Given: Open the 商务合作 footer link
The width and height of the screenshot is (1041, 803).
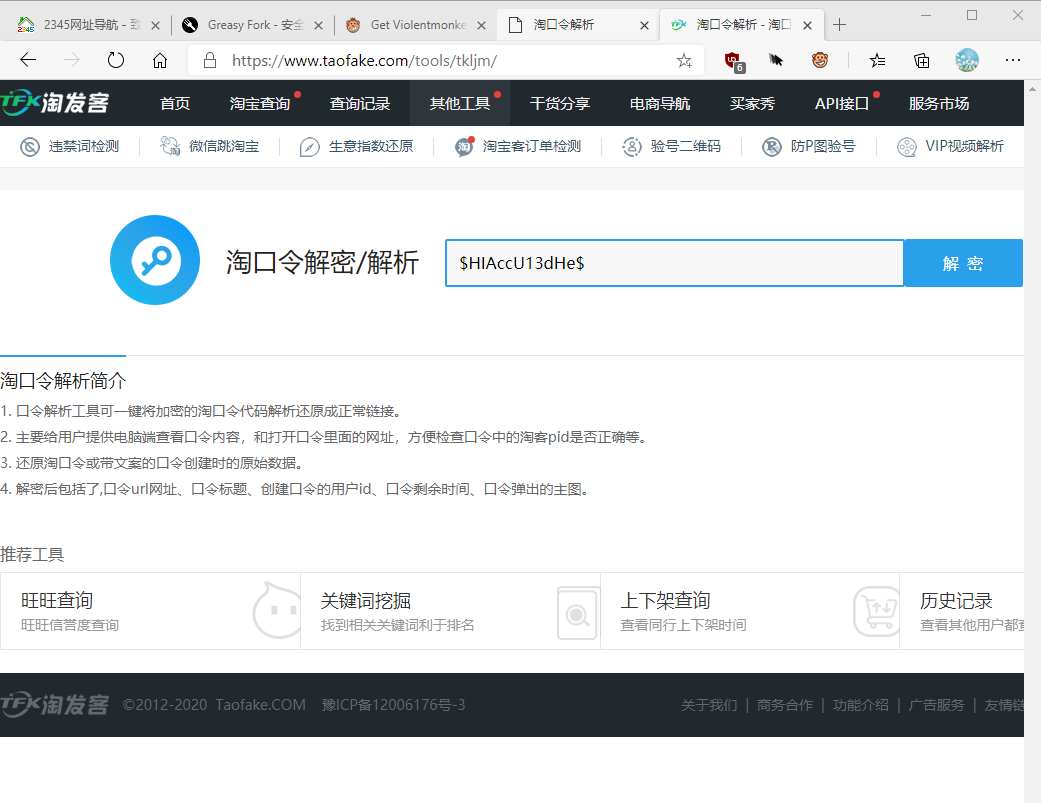Looking at the screenshot, I should (785, 705).
